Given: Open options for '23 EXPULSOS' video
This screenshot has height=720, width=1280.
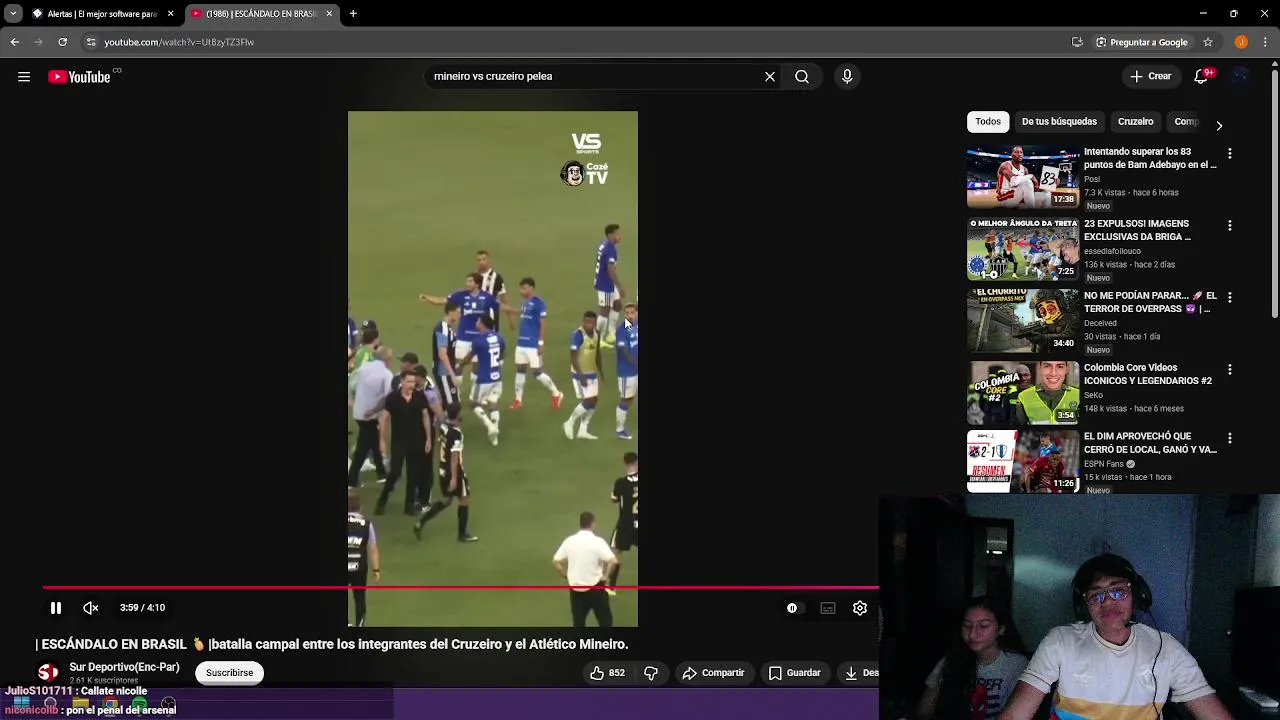Looking at the screenshot, I should tap(1230, 226).
